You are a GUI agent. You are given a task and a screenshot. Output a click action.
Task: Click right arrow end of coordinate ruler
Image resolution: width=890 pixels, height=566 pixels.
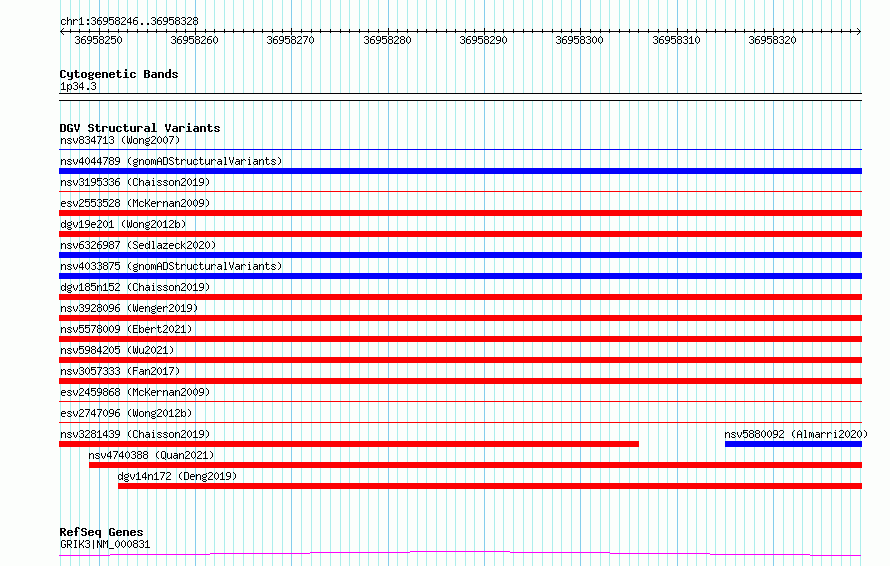[x=859, y=31]
